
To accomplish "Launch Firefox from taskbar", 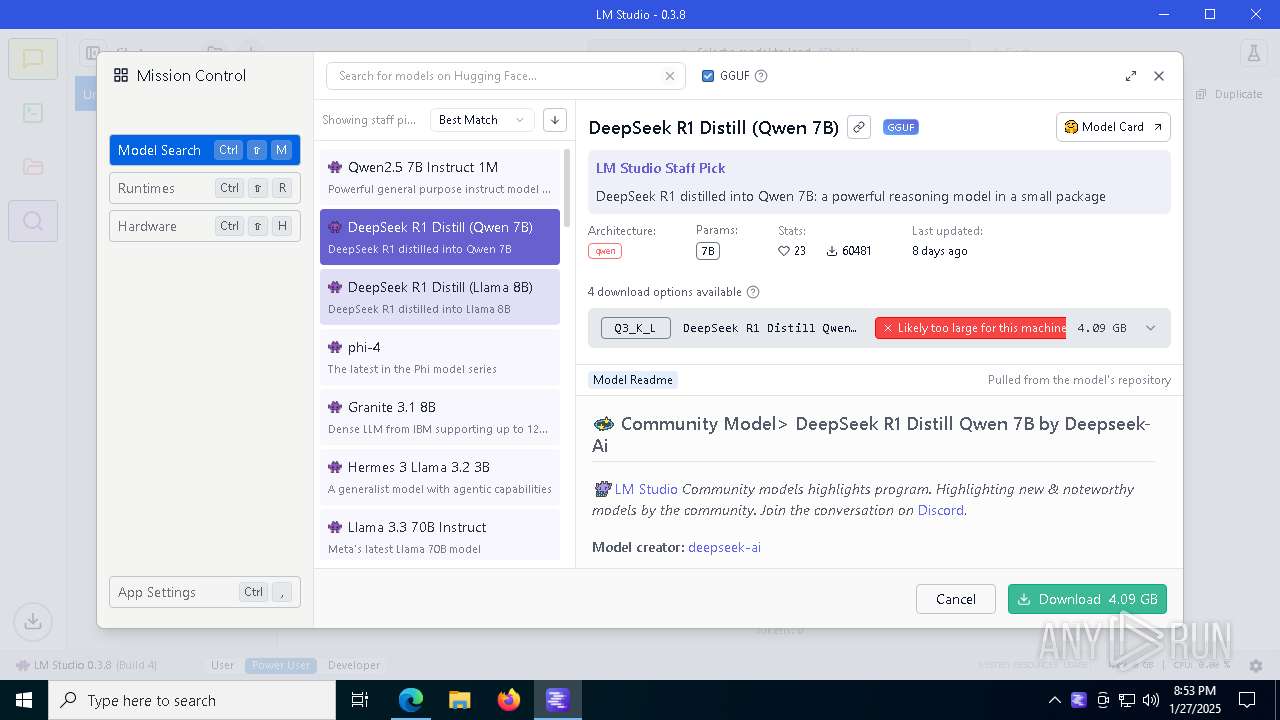I will (508, 700).
